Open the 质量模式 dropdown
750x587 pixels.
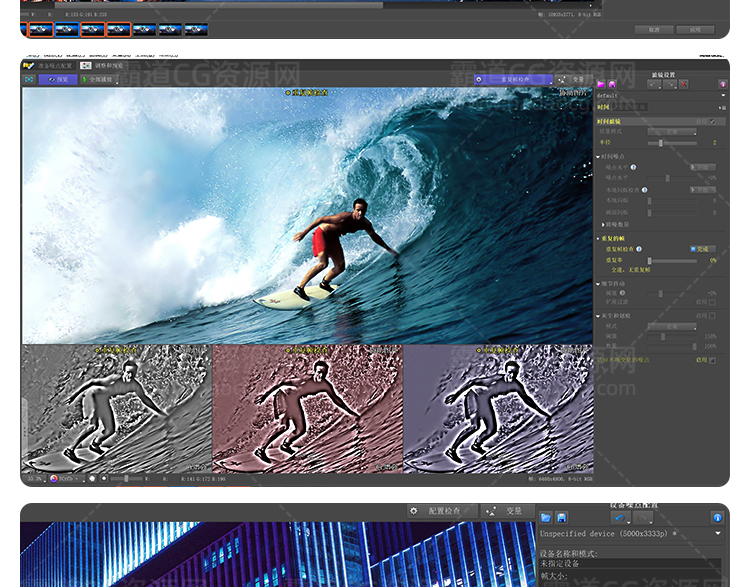click(x=672, y=132)
